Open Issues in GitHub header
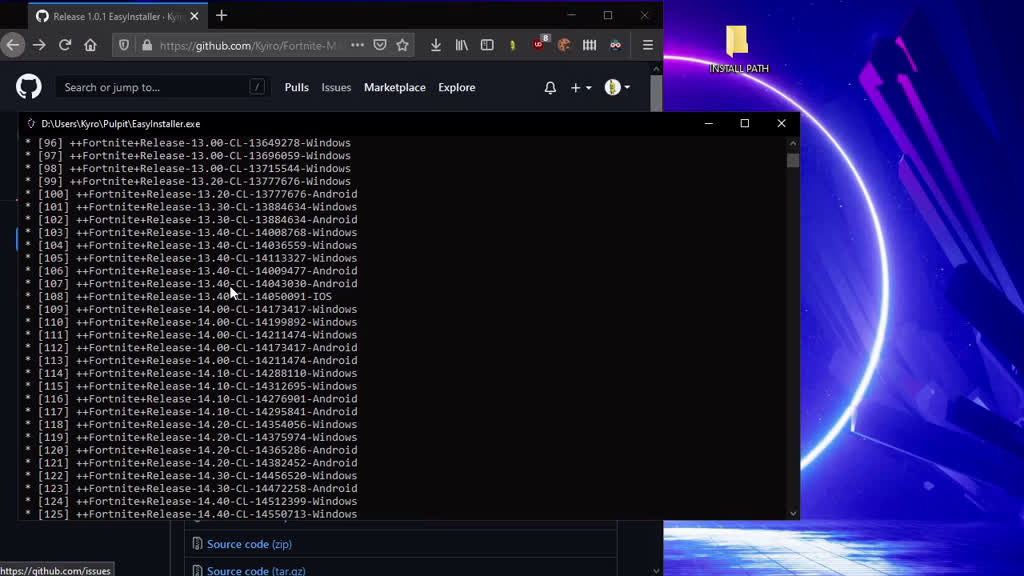This screenshot has width=1024, height=576. pyautogui.click(x=336, y=88)
